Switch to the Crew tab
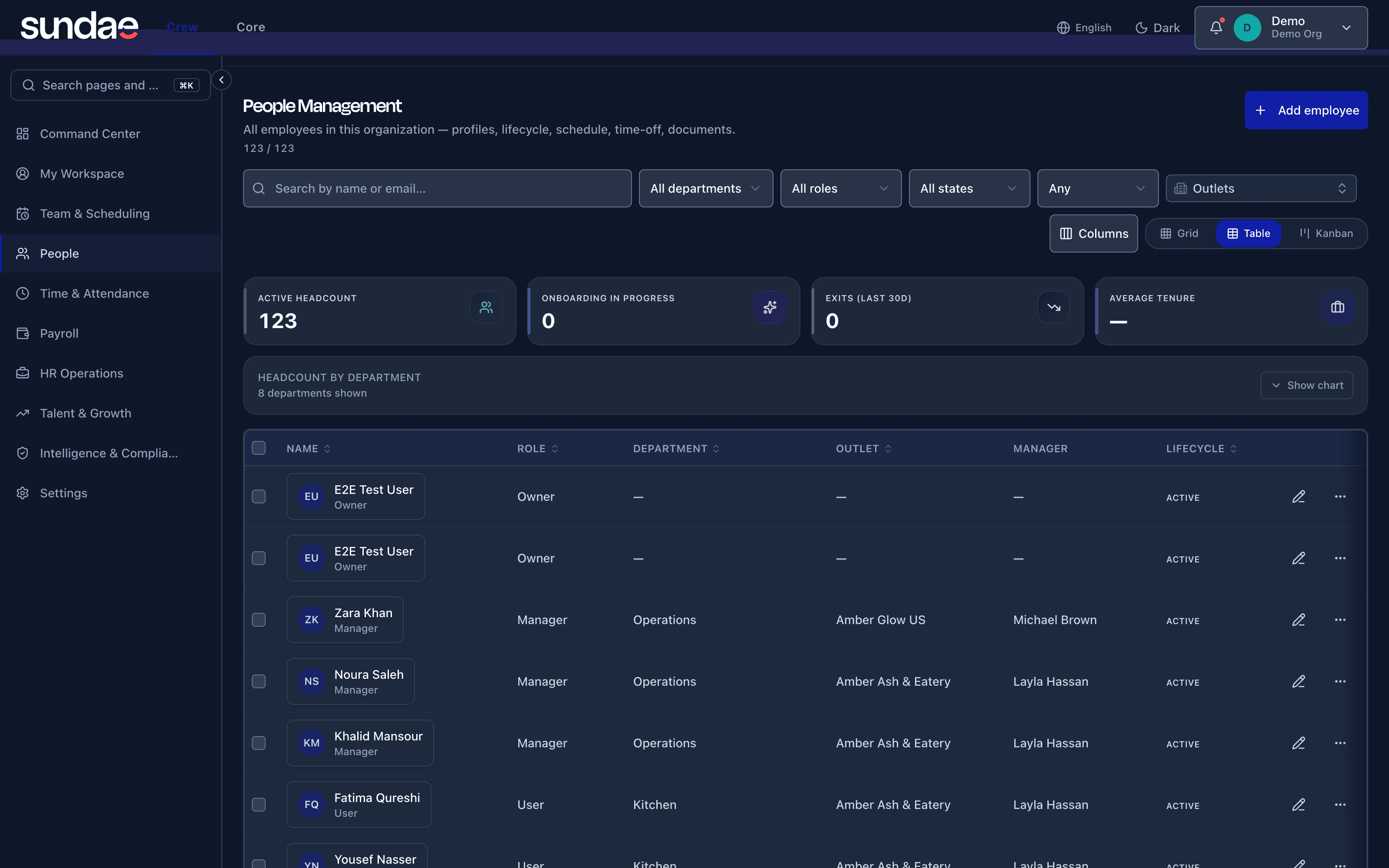This screenshot has height=868, width=1389. pyautogui.click(x=182, y=27)
